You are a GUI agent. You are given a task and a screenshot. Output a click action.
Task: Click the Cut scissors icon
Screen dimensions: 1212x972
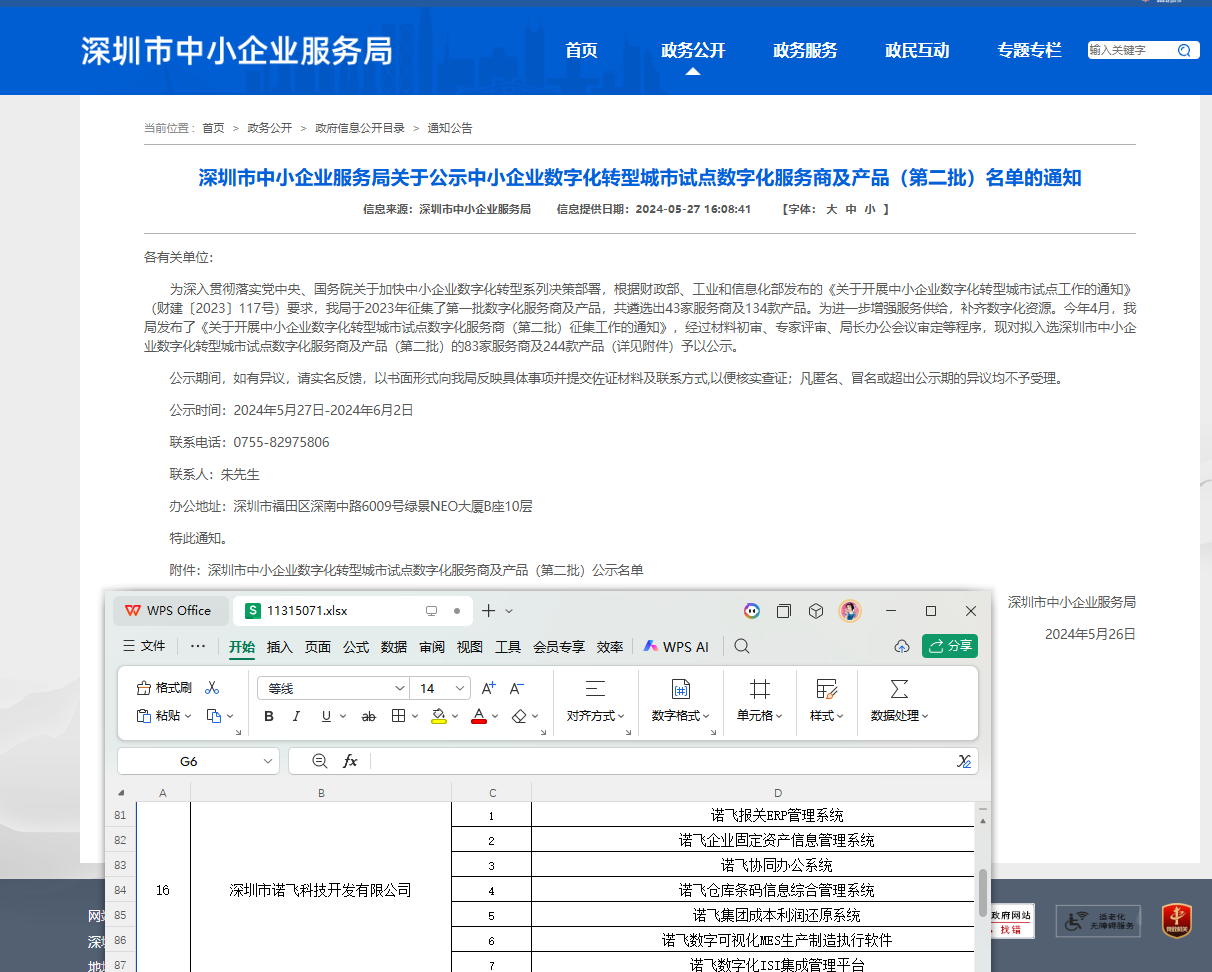click(212, 688)
